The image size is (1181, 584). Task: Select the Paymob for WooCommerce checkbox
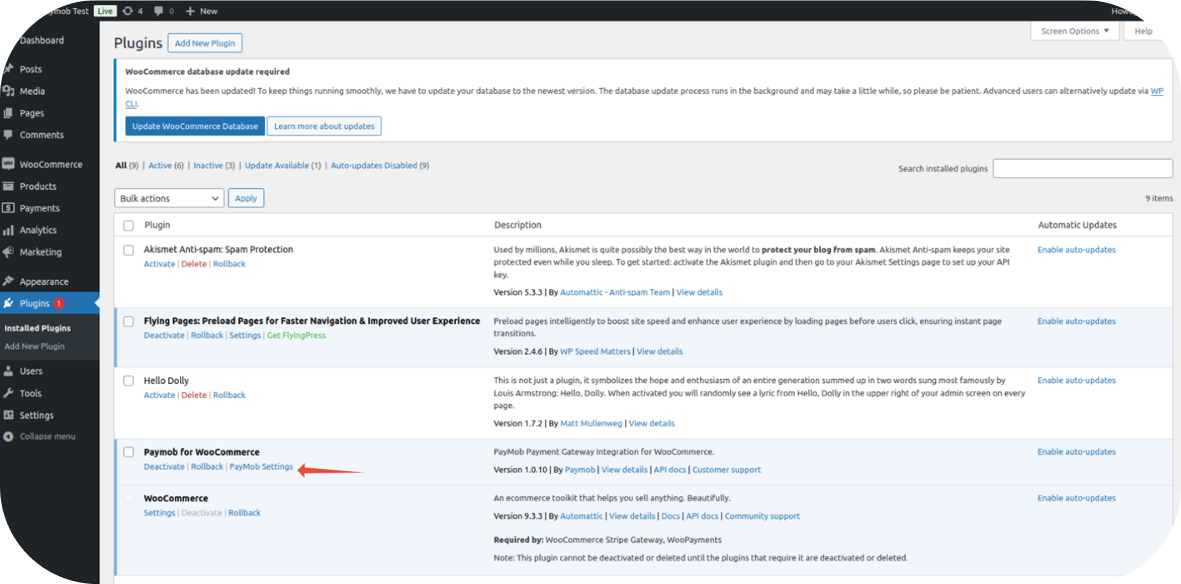(x=128, y=452)
